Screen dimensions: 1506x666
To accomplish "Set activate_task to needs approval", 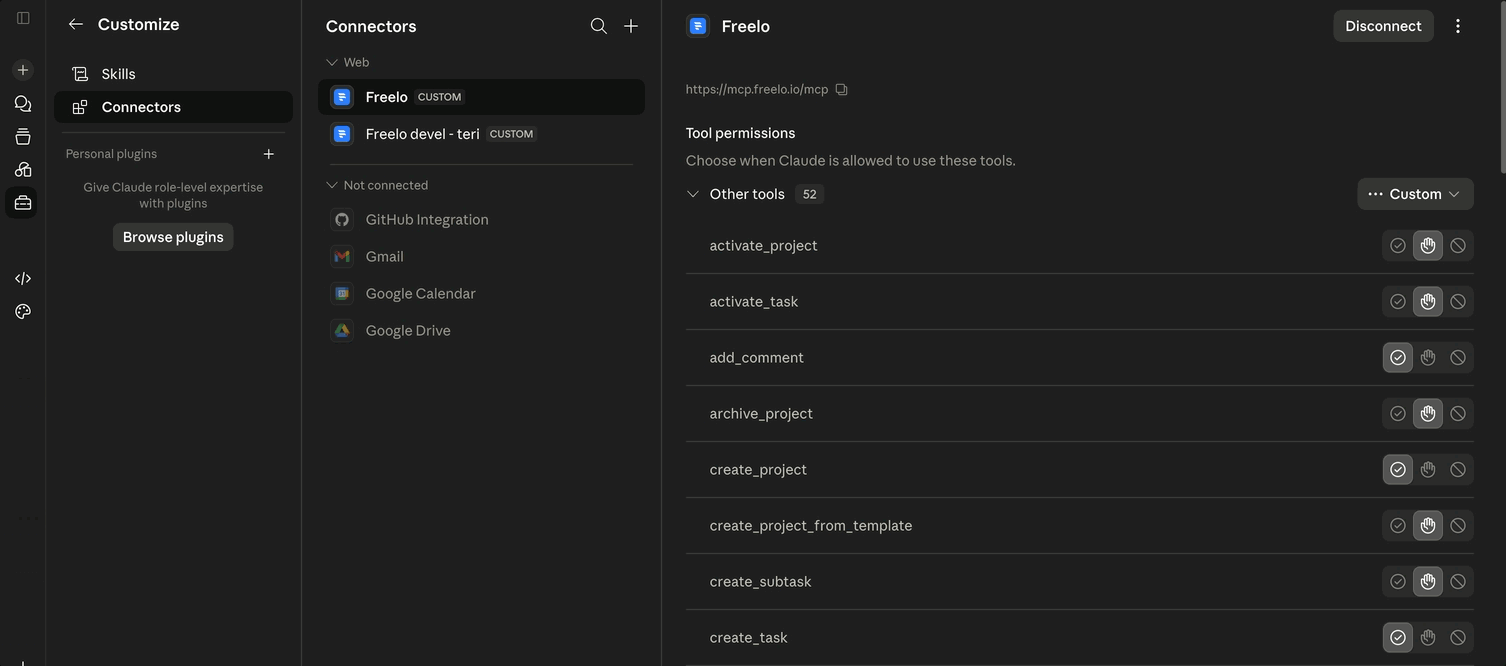I will click(x=1428, y=302).
